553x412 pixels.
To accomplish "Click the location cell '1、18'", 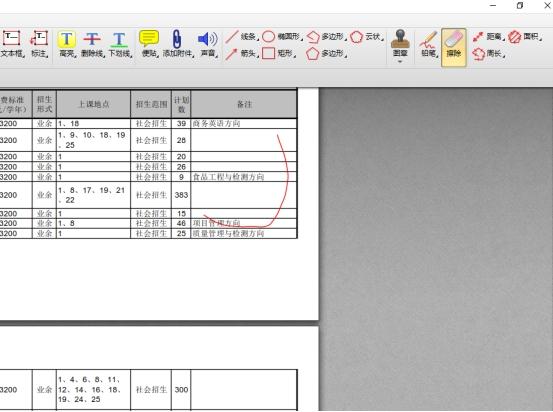I will pos(93,123).
